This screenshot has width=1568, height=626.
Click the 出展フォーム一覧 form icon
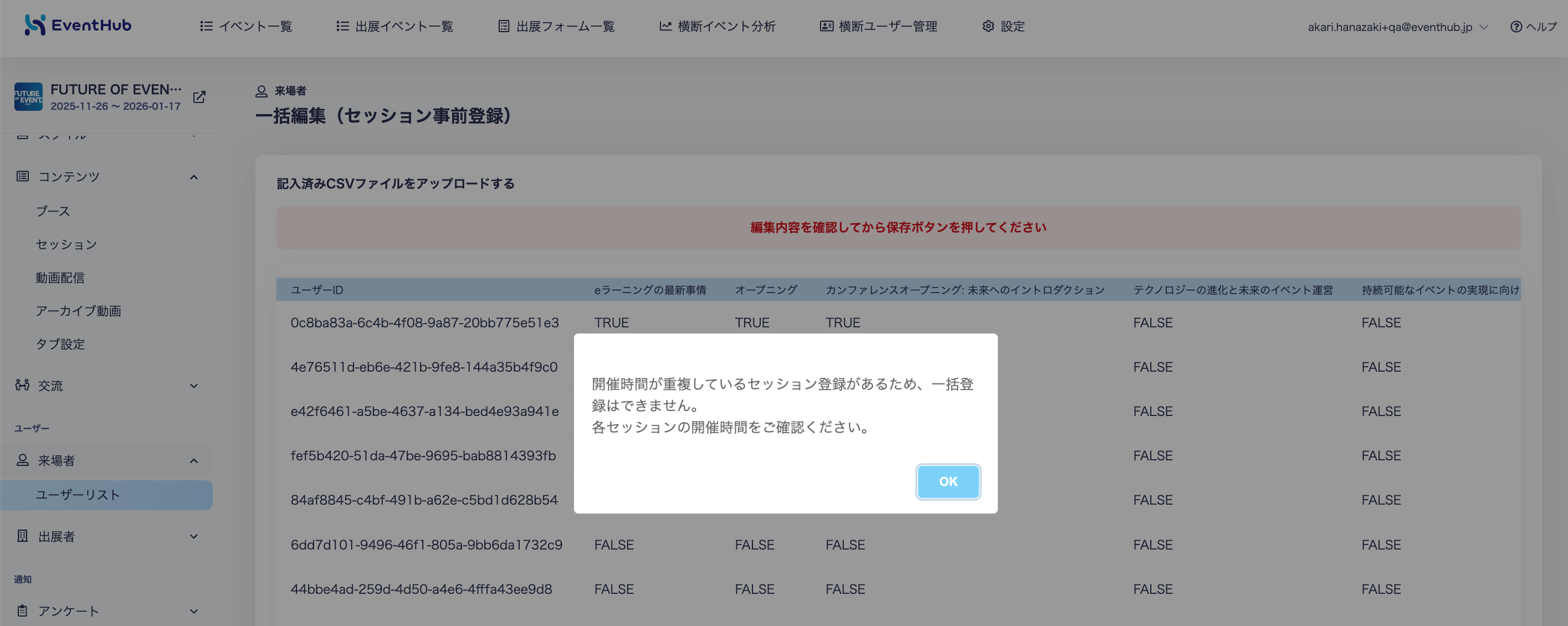point(504,26)
